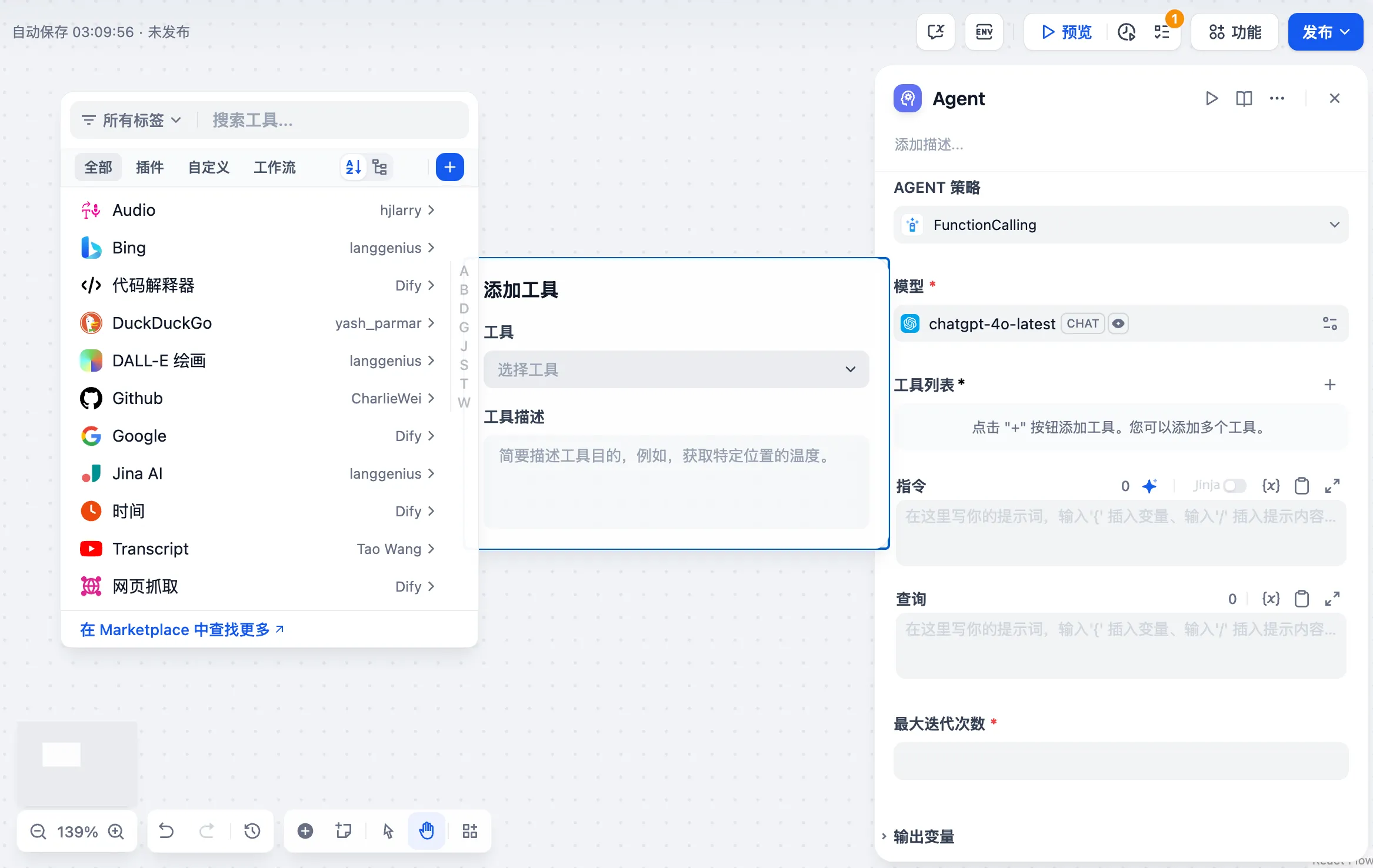Click the checklist icon with badge
Screen dimensions: 1373x868
click(1162, 32)
